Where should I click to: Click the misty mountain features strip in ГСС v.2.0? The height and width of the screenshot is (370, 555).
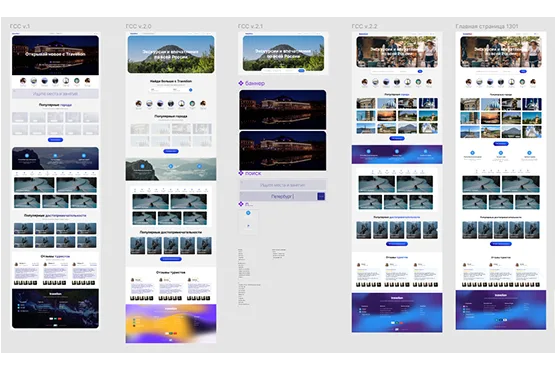coord(171,169)
